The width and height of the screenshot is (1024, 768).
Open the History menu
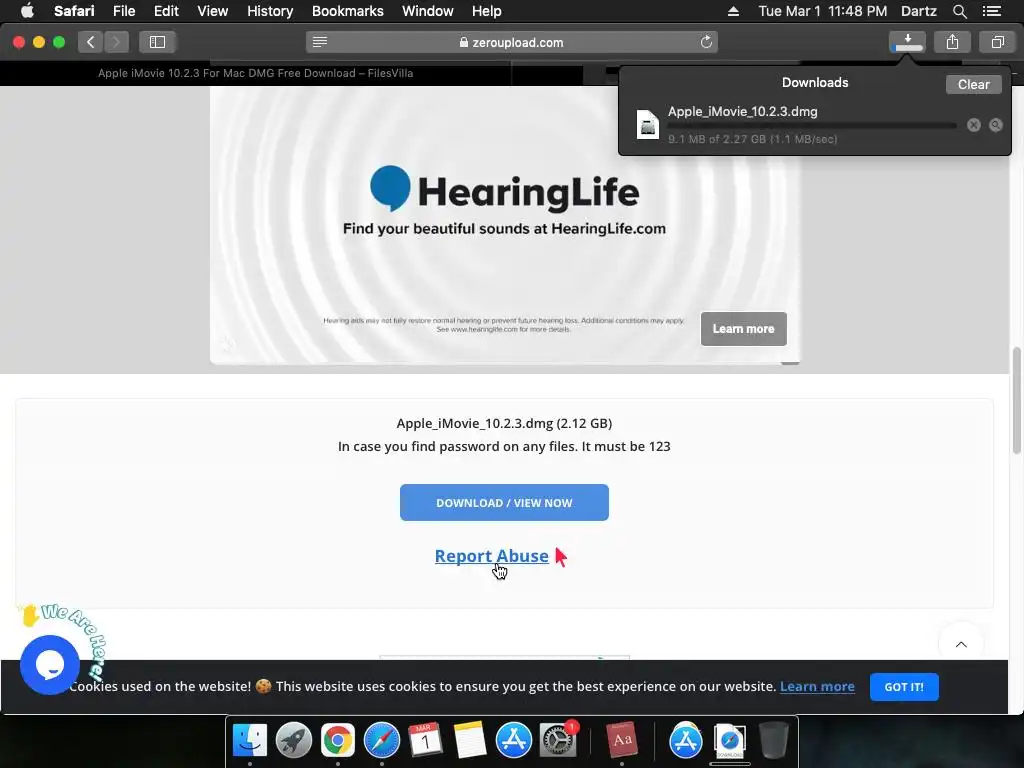[270, 11]
